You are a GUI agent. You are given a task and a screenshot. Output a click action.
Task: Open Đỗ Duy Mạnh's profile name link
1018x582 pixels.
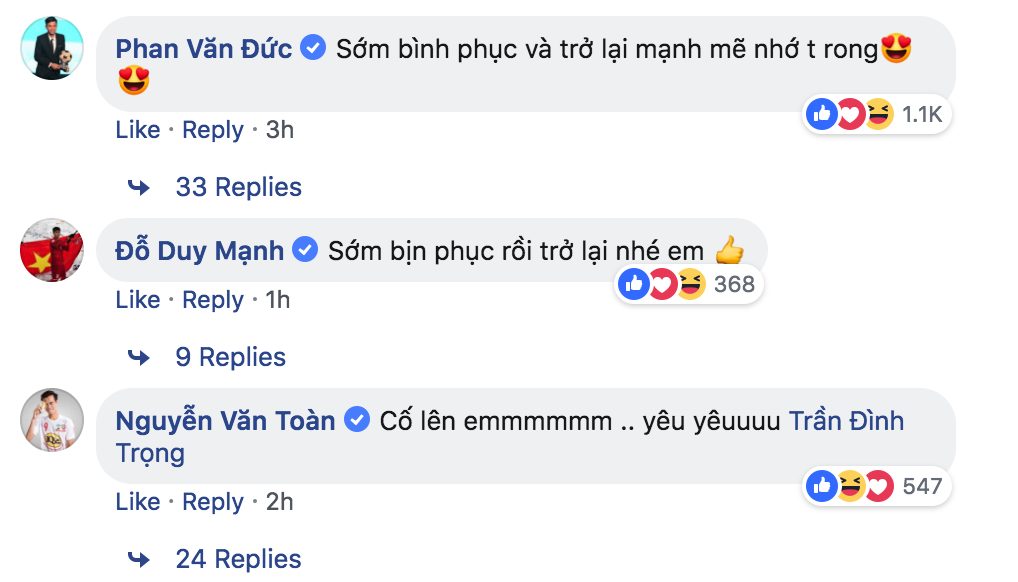pyautogui.click(x=200, y=250)
